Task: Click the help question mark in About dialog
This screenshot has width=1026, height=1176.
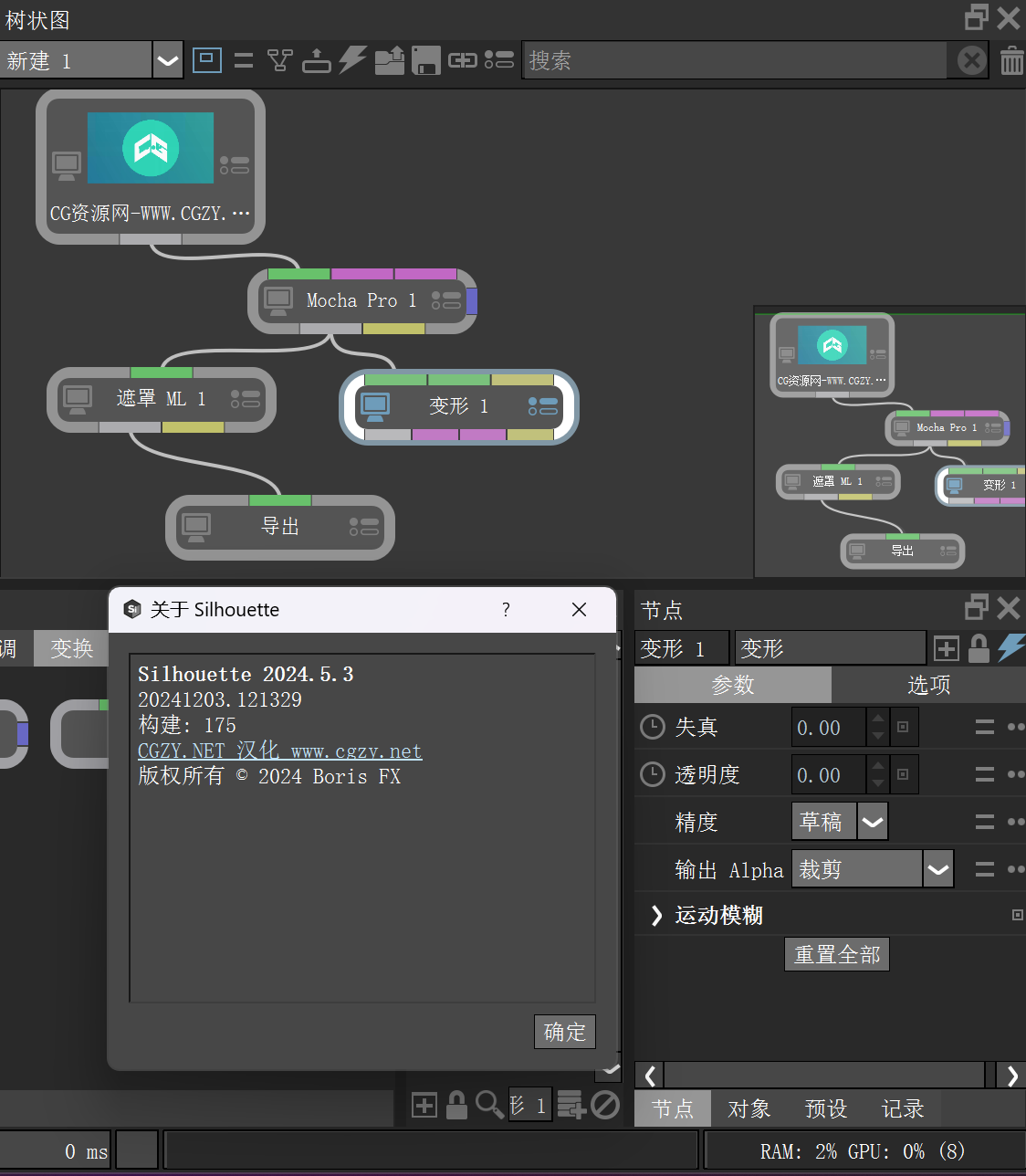Action: (x=506, y=609)
